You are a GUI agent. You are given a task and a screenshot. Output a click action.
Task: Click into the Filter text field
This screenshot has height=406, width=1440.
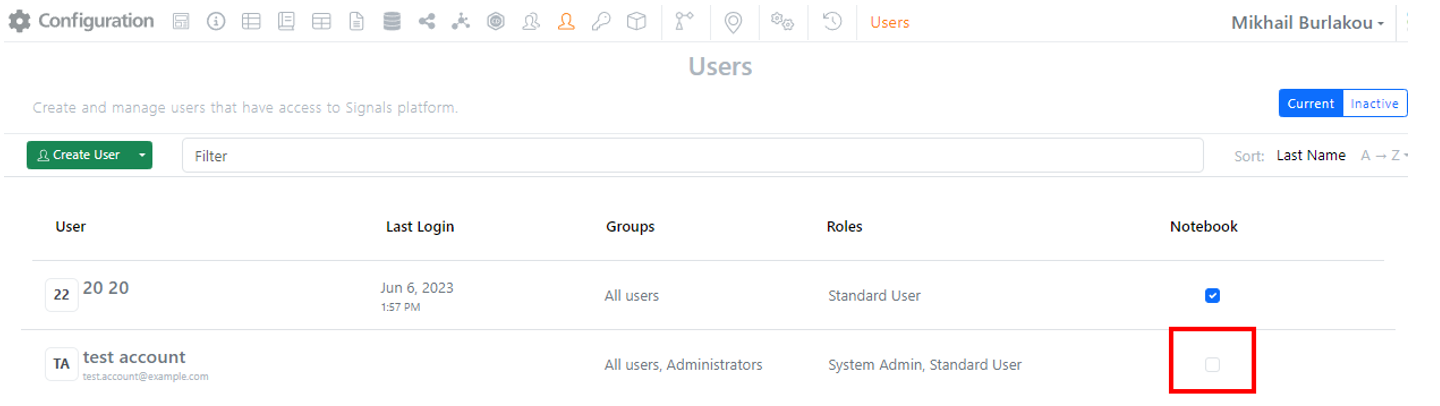pyautogui.click(x=692, y=155)
